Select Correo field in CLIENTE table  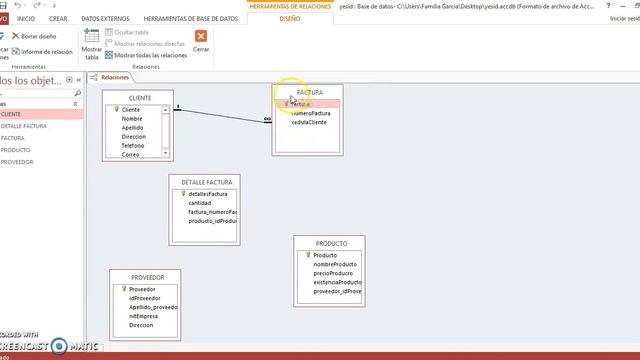130,154
